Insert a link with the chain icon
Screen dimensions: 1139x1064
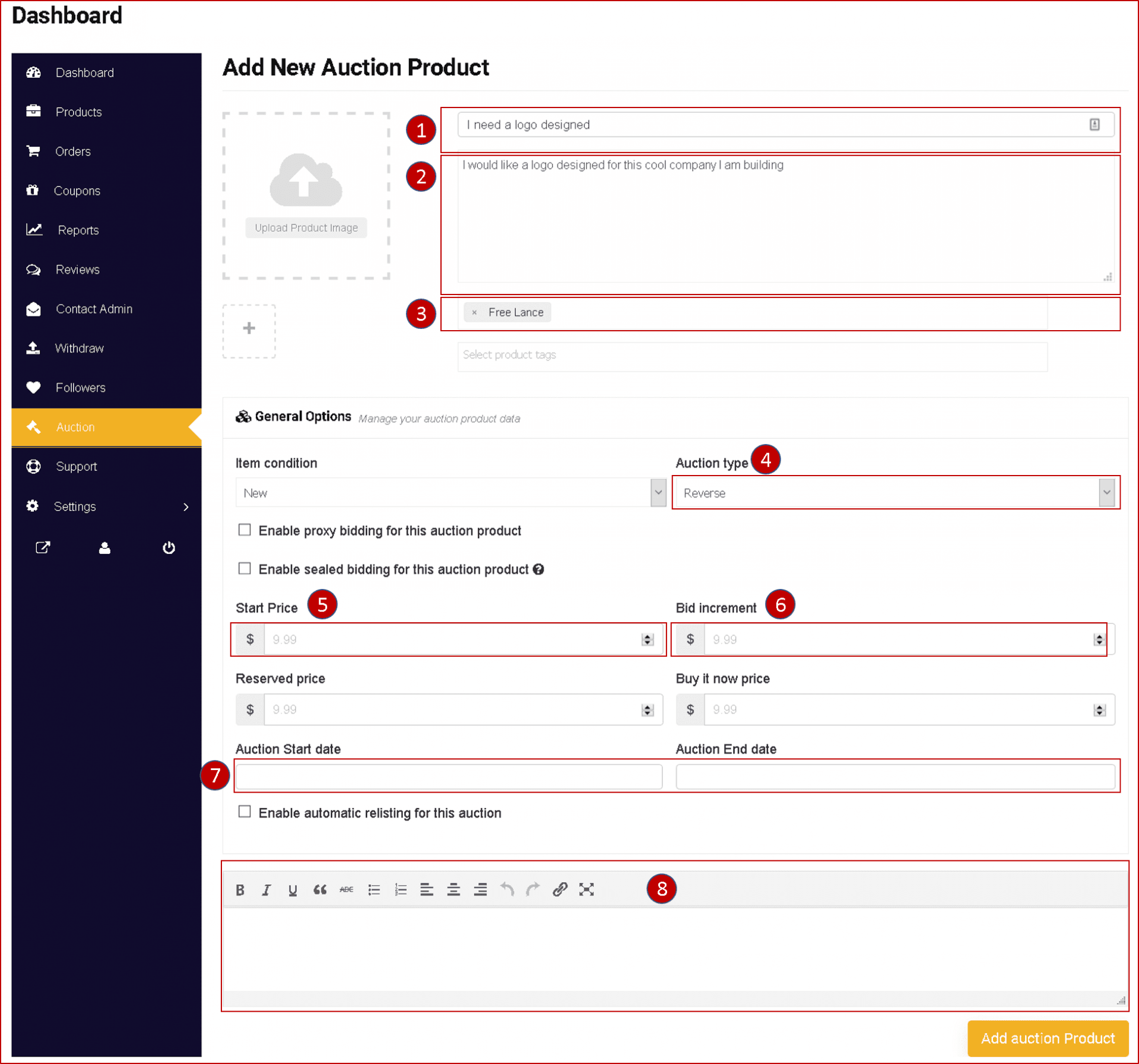coord(560,889)
